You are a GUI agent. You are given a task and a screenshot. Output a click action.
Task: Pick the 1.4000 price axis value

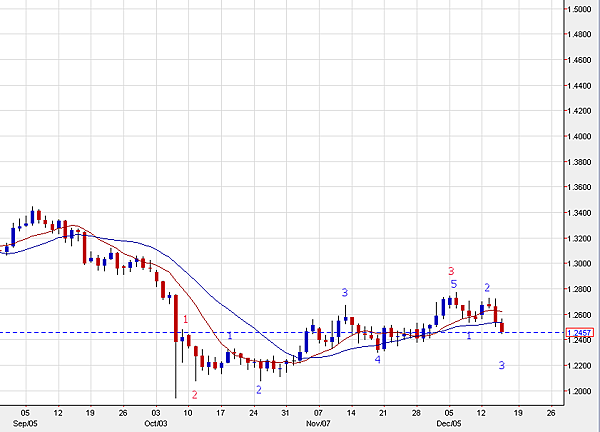tap(579, 137)
